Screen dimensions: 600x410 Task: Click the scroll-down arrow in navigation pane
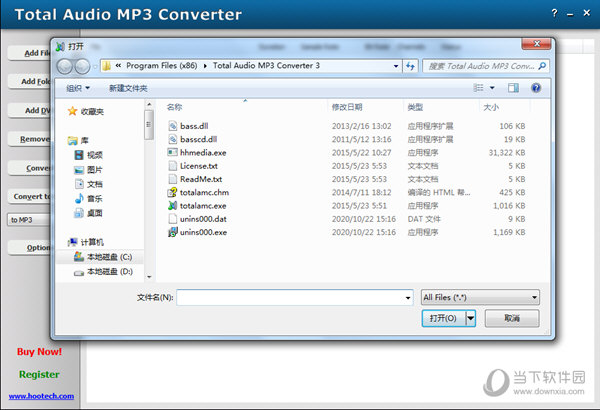tap(149, 276)
